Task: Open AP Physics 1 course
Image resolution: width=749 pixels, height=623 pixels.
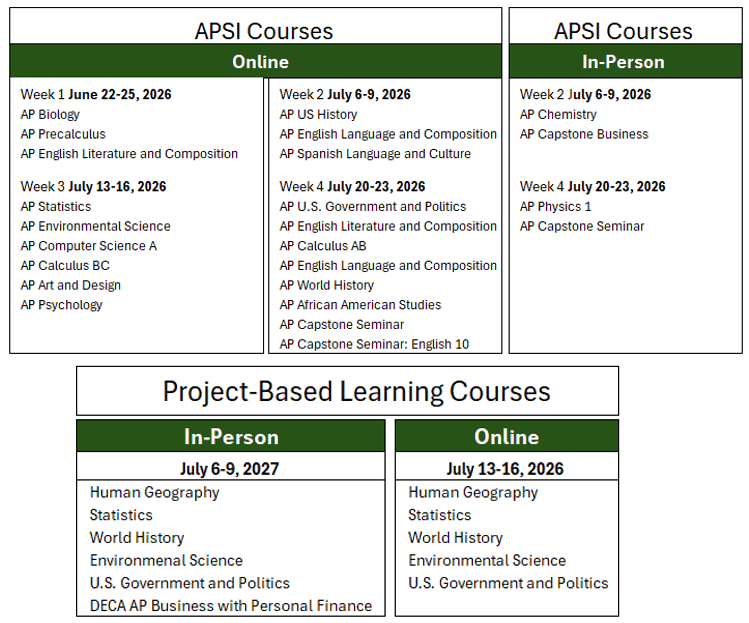Action: pos(556,206)
